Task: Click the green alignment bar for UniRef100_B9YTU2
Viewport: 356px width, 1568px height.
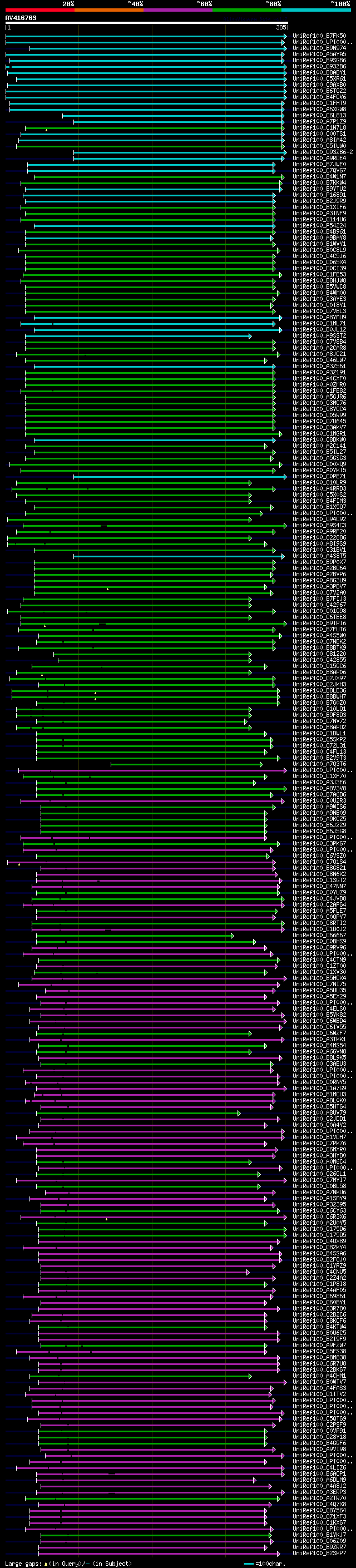Action: click(154, 189)
